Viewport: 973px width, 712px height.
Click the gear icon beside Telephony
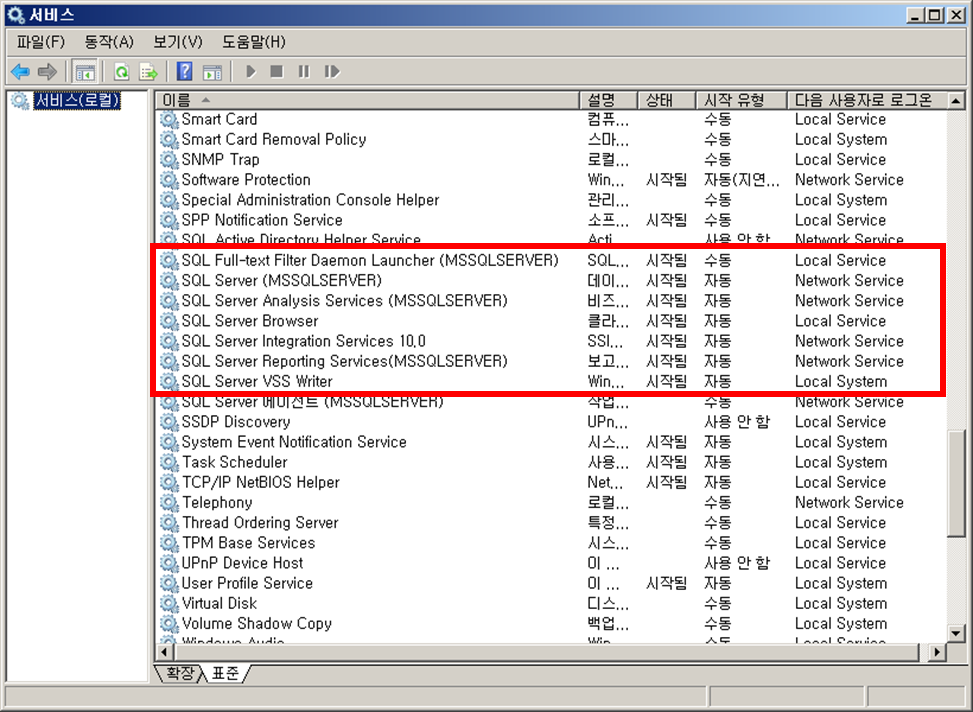(x=169, y=503)
